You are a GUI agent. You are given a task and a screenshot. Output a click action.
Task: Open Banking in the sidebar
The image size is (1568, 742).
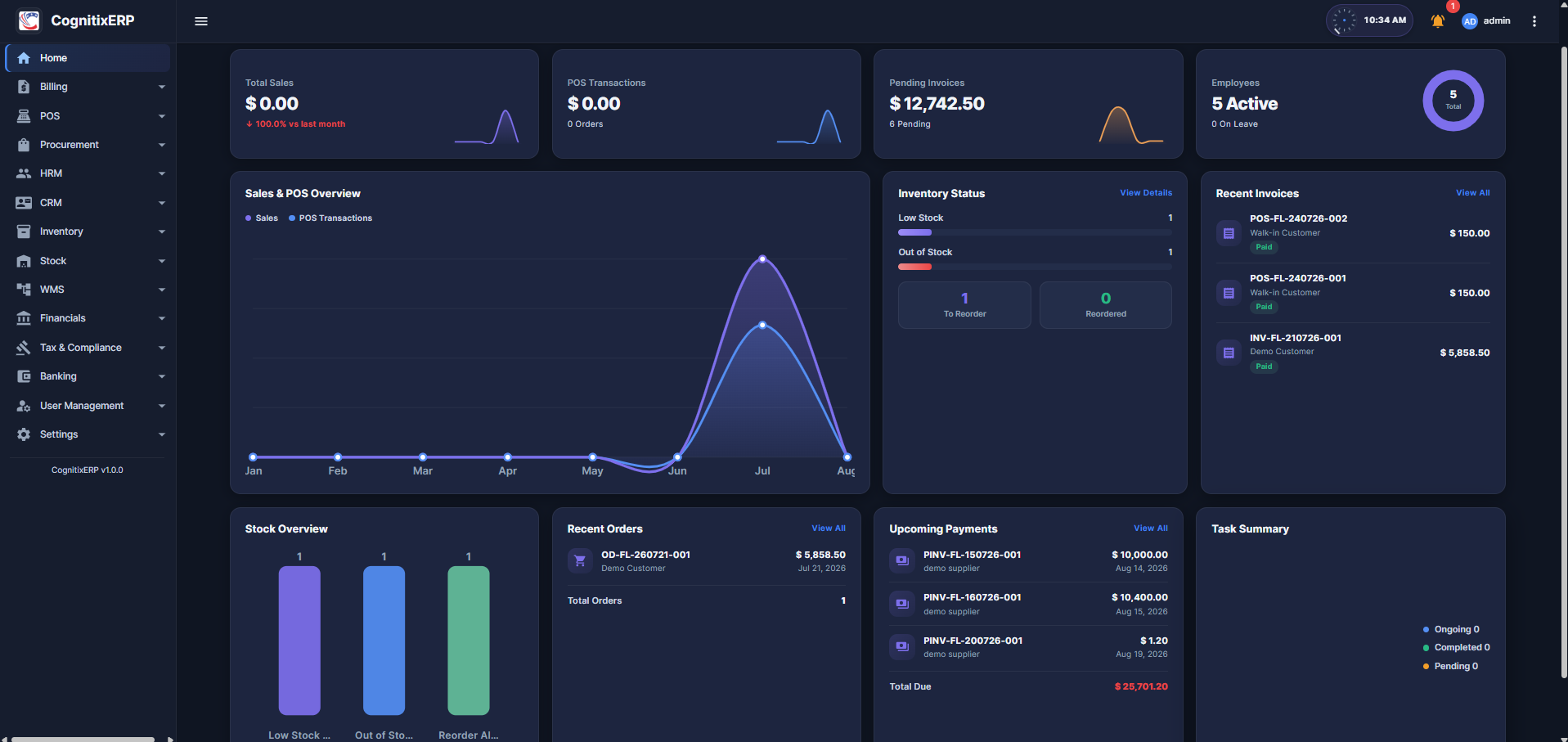[88, 376]
